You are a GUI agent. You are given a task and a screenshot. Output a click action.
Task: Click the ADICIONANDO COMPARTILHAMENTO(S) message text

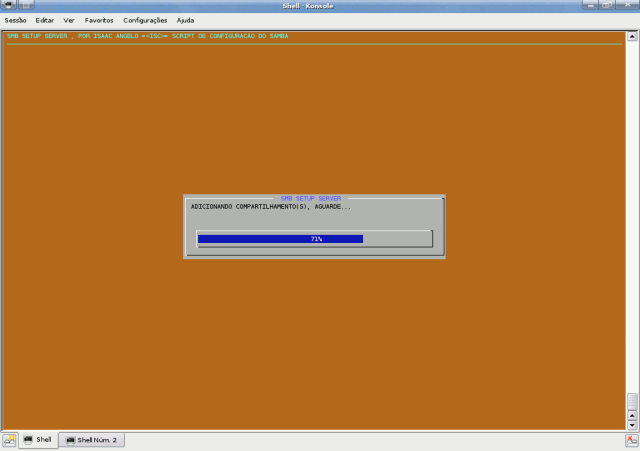(x=271, y=207)
